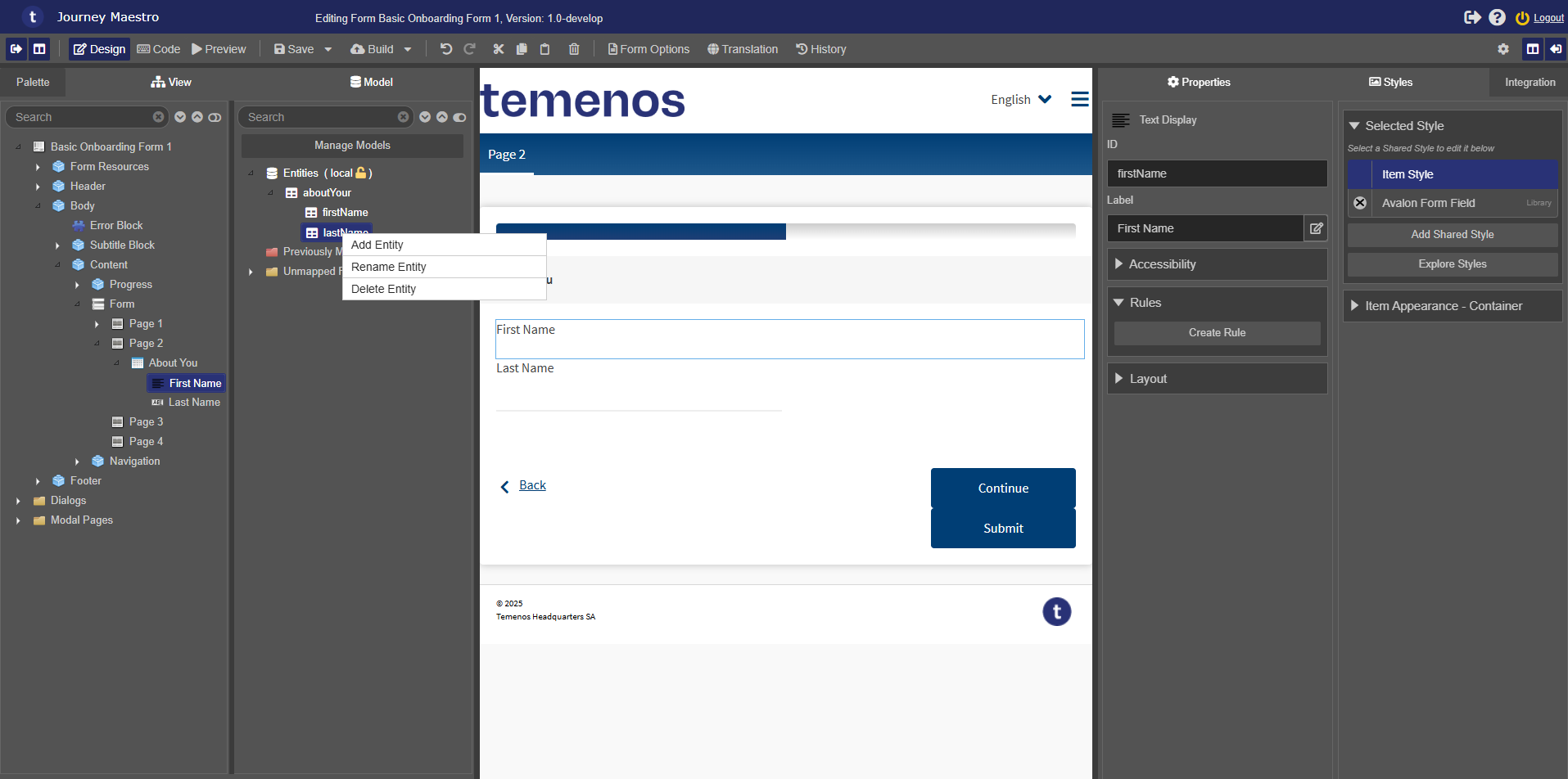Toggle the left panel layout button
Viewport: 1568px width, 779px height.
39,49
